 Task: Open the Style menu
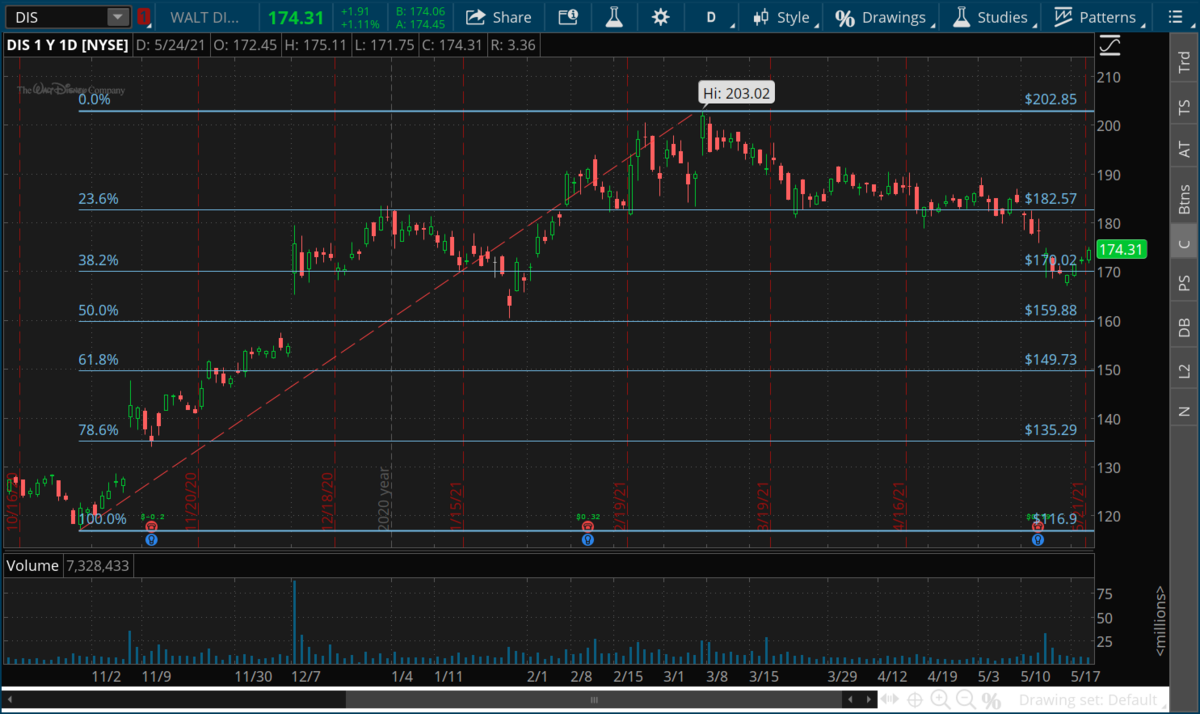click(784, 17)
